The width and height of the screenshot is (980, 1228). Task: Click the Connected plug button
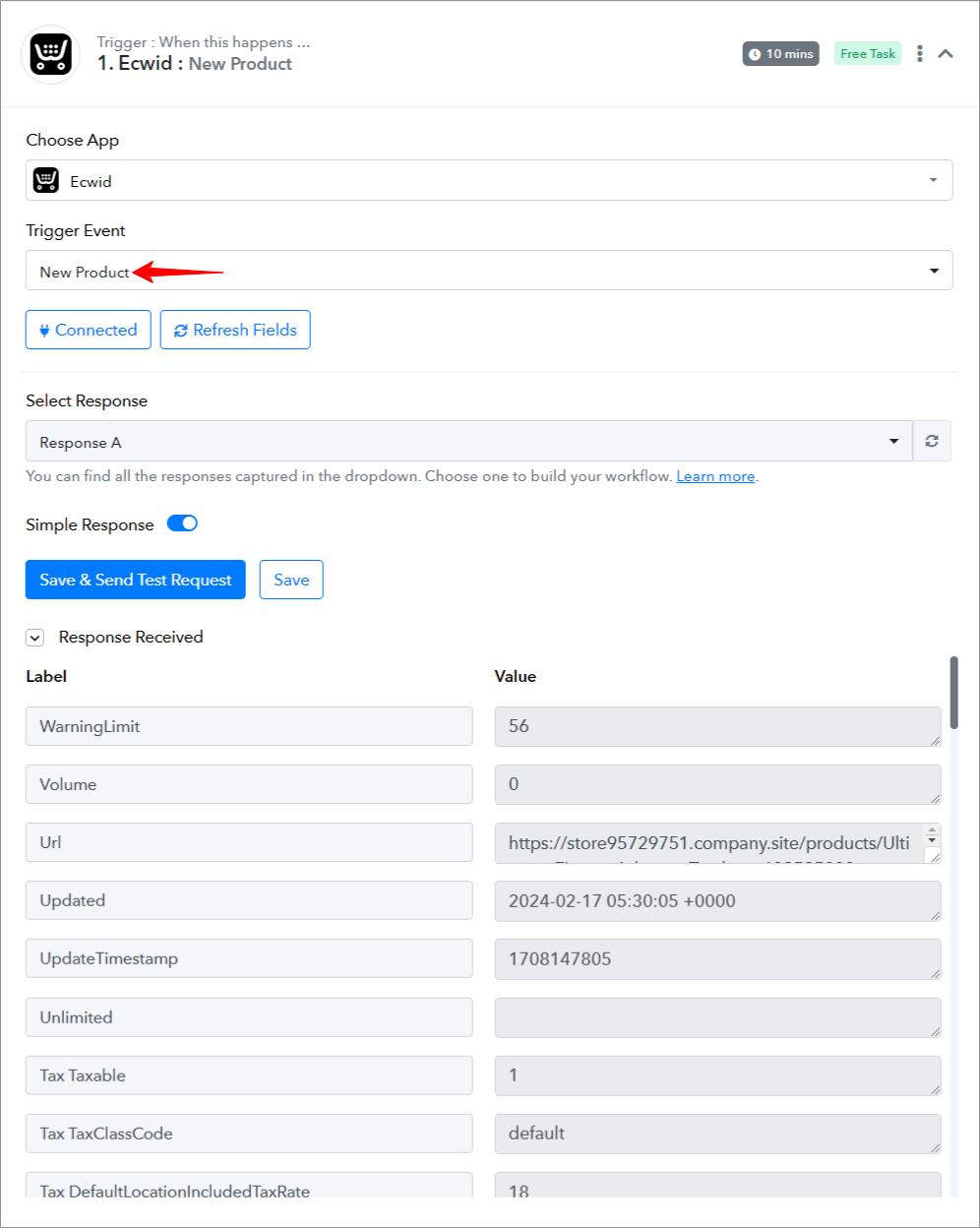[89, 331]
